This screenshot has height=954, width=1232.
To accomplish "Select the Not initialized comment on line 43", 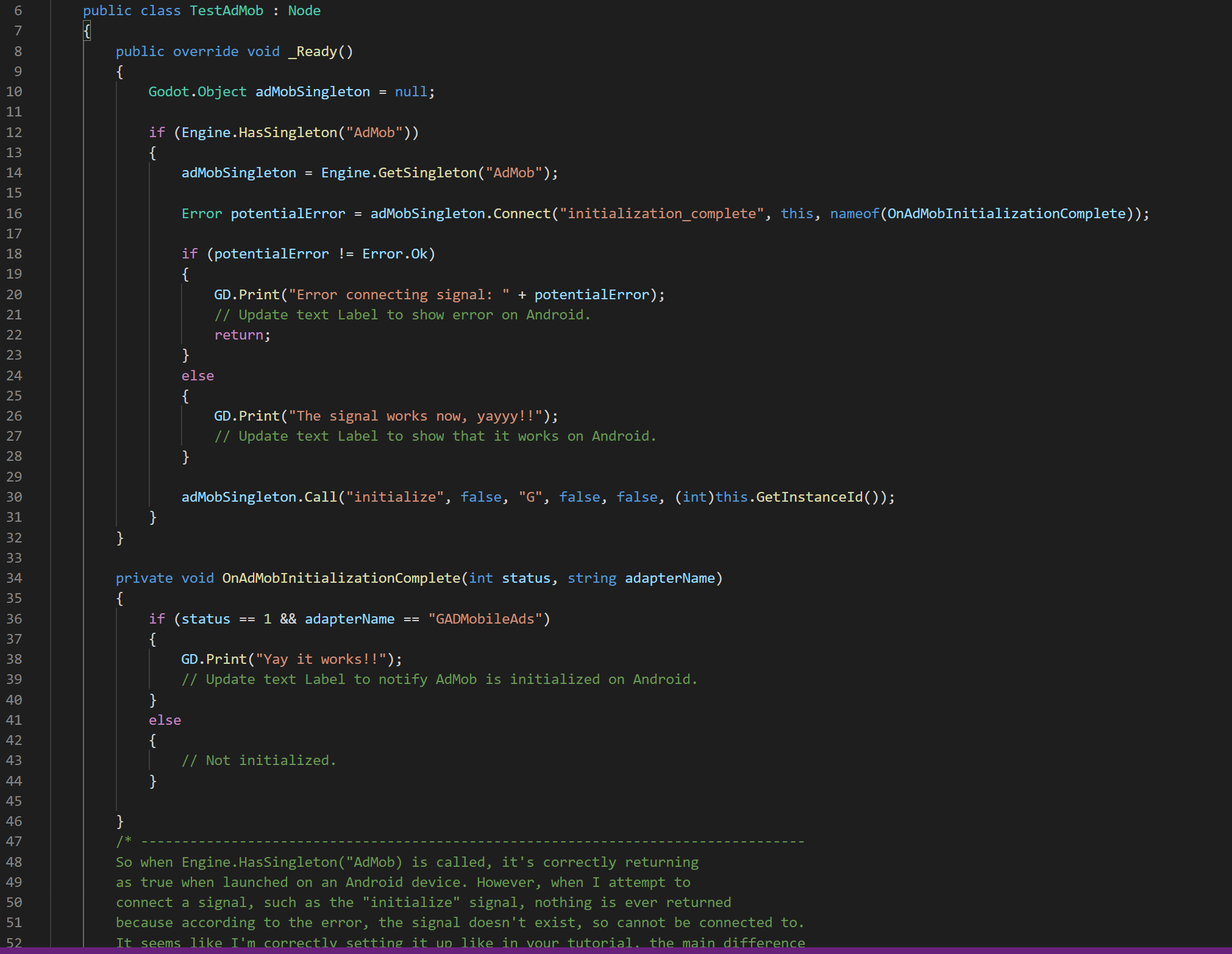I will (258, 760).
